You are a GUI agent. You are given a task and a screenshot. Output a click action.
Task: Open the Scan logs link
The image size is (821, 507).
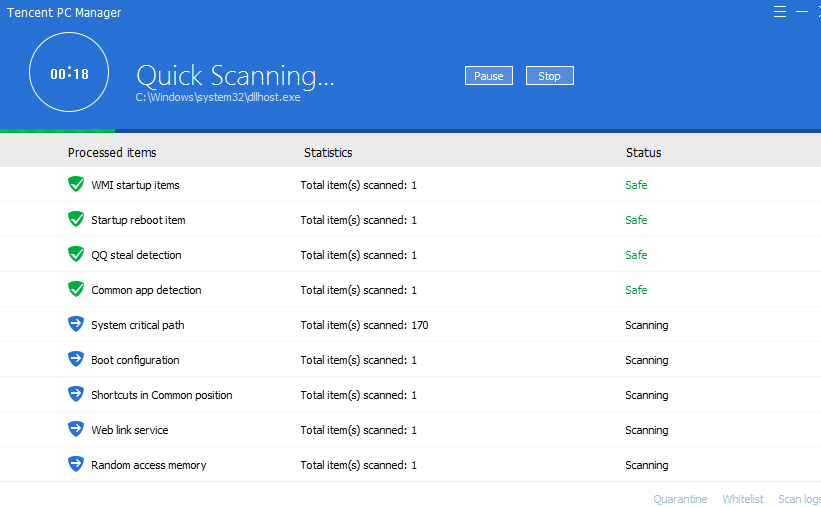pyautogui.click(x=799, y=499)
